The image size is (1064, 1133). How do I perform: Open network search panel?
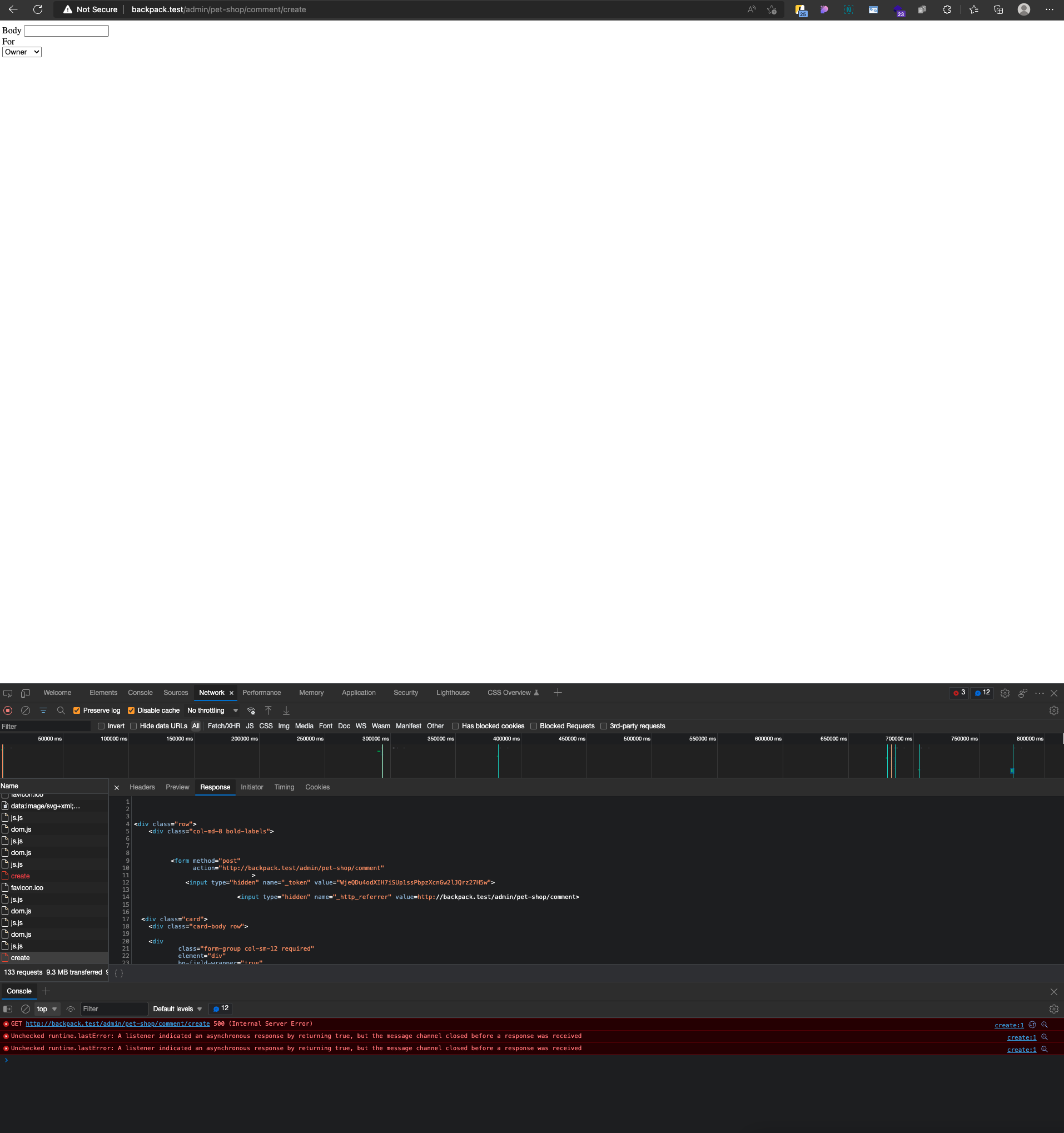[x=61, y=710]
